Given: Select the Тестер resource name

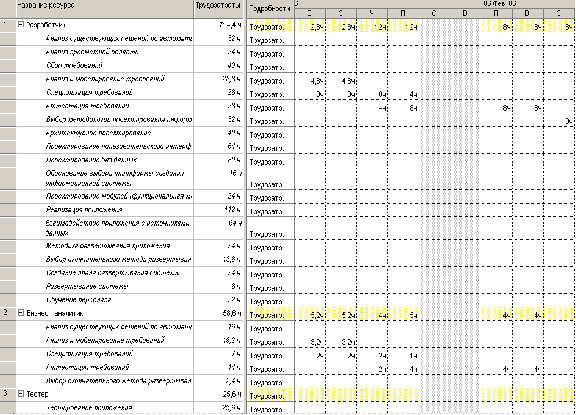Looking at the screenshot, I should (x=37, y=394).
